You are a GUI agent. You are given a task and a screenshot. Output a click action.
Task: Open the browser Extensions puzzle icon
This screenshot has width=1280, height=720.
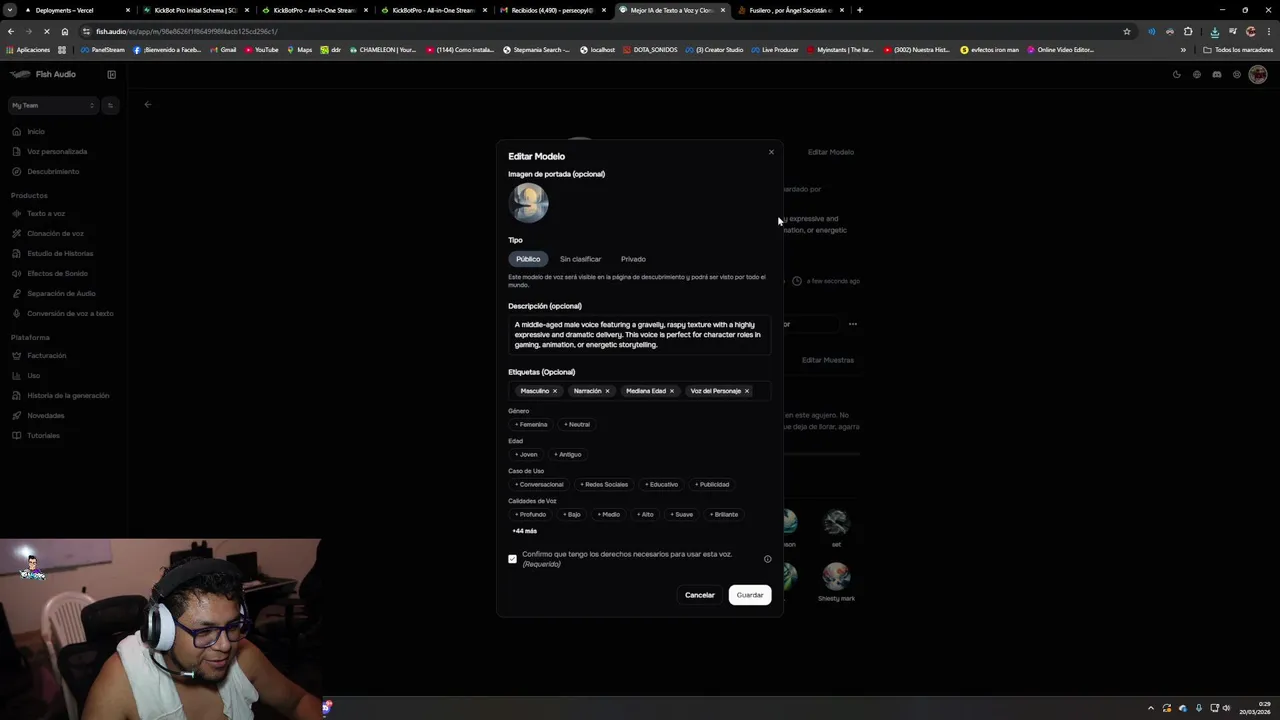coord(1188,31)
